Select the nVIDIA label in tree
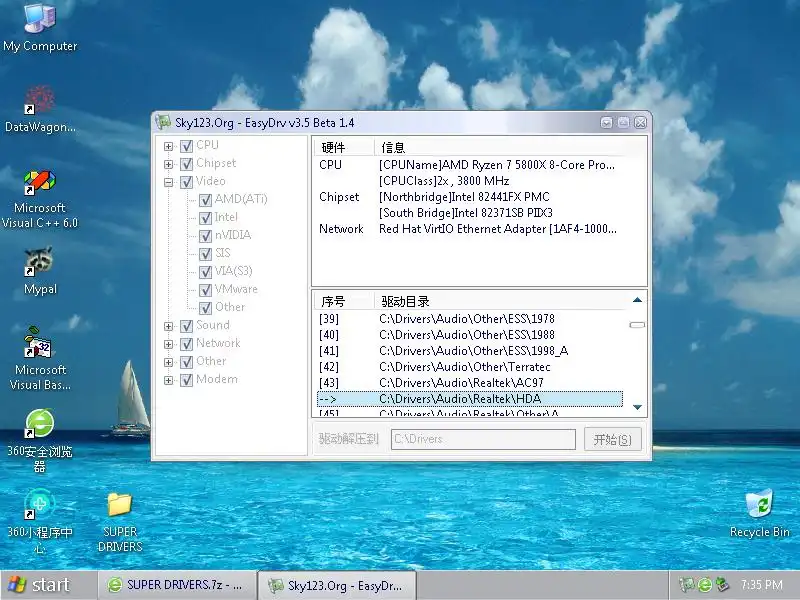Screen dimensions: 800x600 [x=233, y=235]
